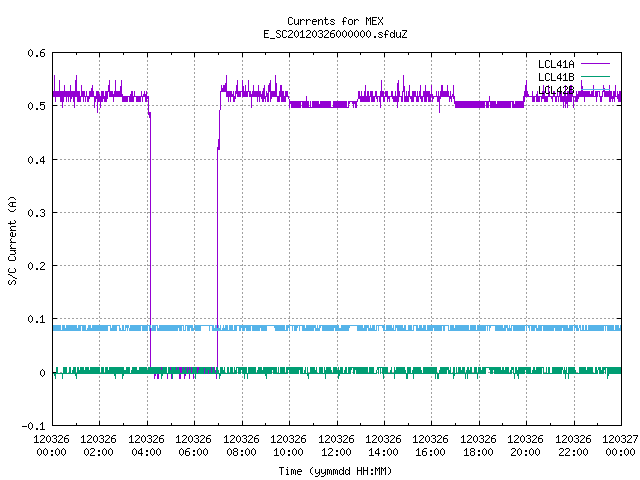Click the 120326 08:00 x-axis tick label

(241, 446)
